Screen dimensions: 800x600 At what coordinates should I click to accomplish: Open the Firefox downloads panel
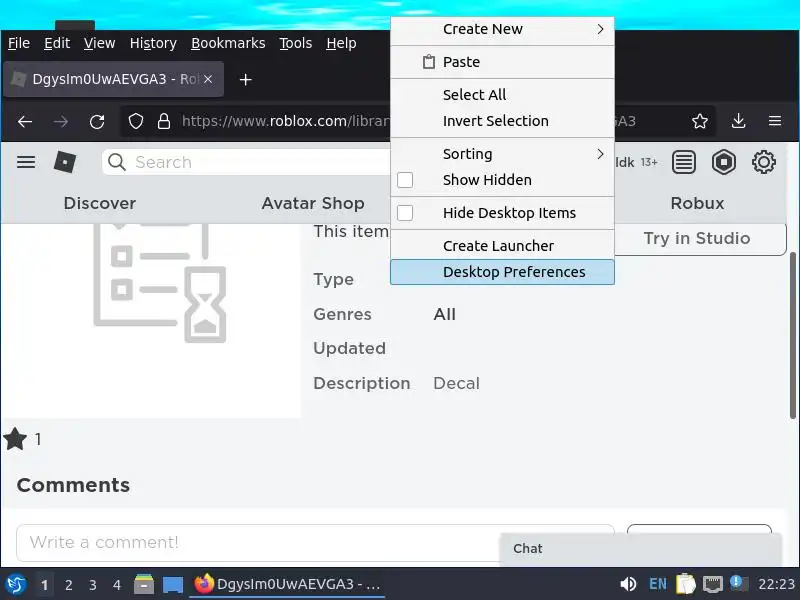[738, 121]
